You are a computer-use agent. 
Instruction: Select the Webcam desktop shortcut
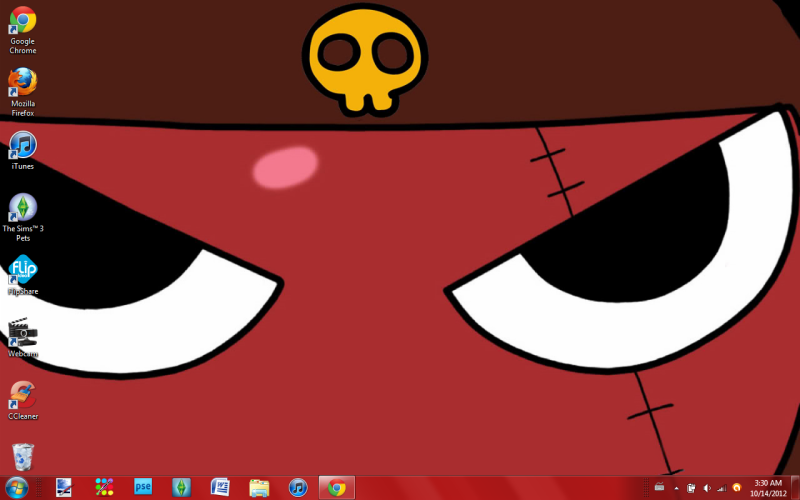coord(22,337)
